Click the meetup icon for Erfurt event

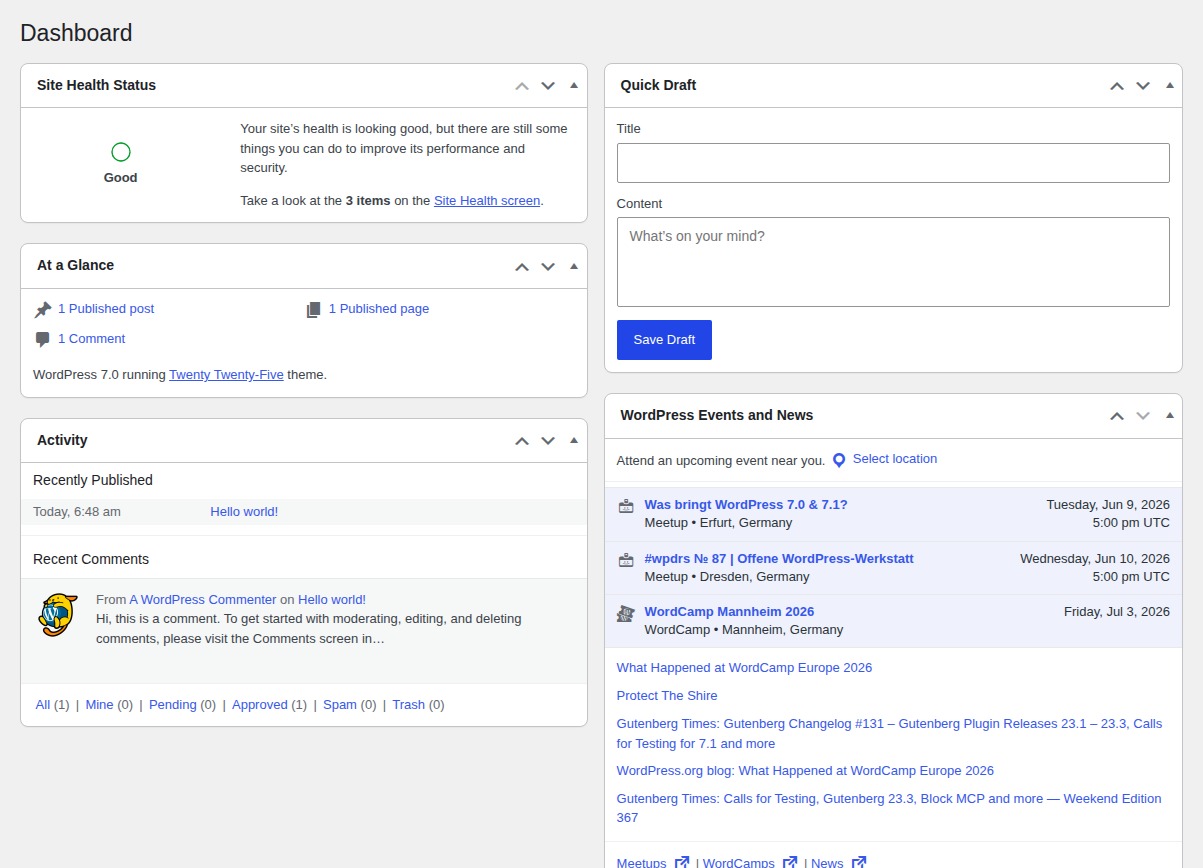point(626,506)
